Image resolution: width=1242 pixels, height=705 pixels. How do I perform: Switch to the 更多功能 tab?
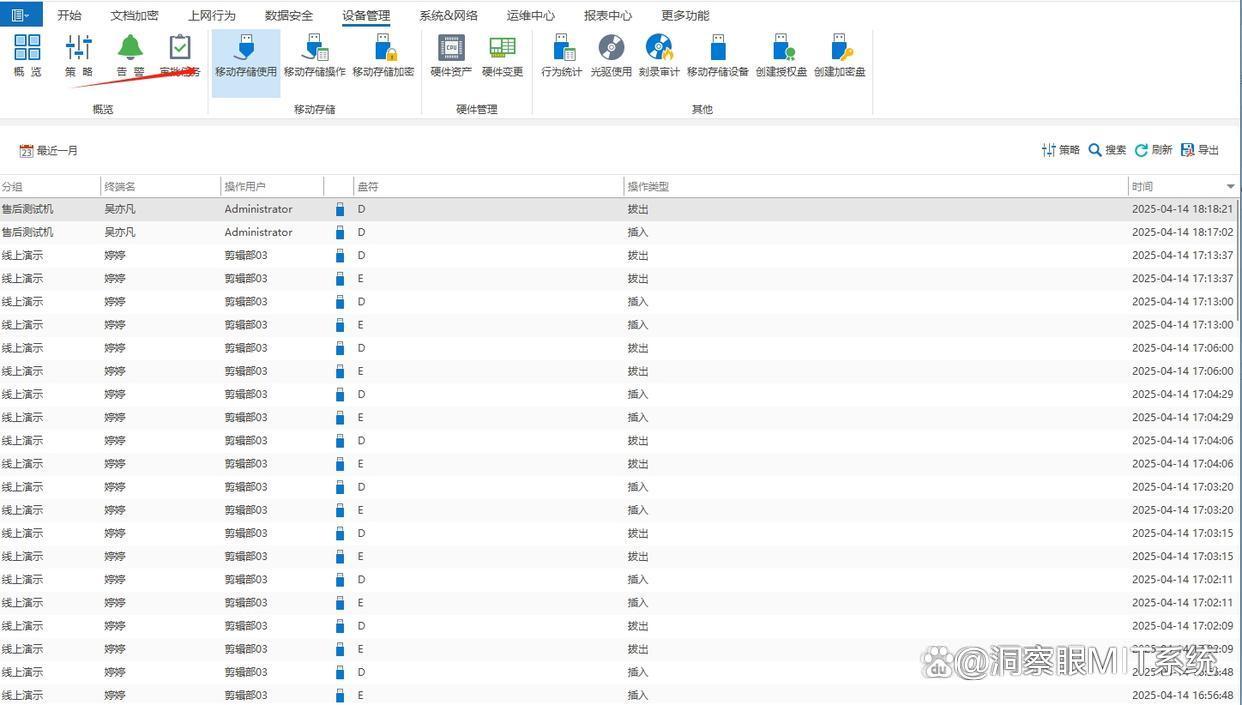point(685,16)
